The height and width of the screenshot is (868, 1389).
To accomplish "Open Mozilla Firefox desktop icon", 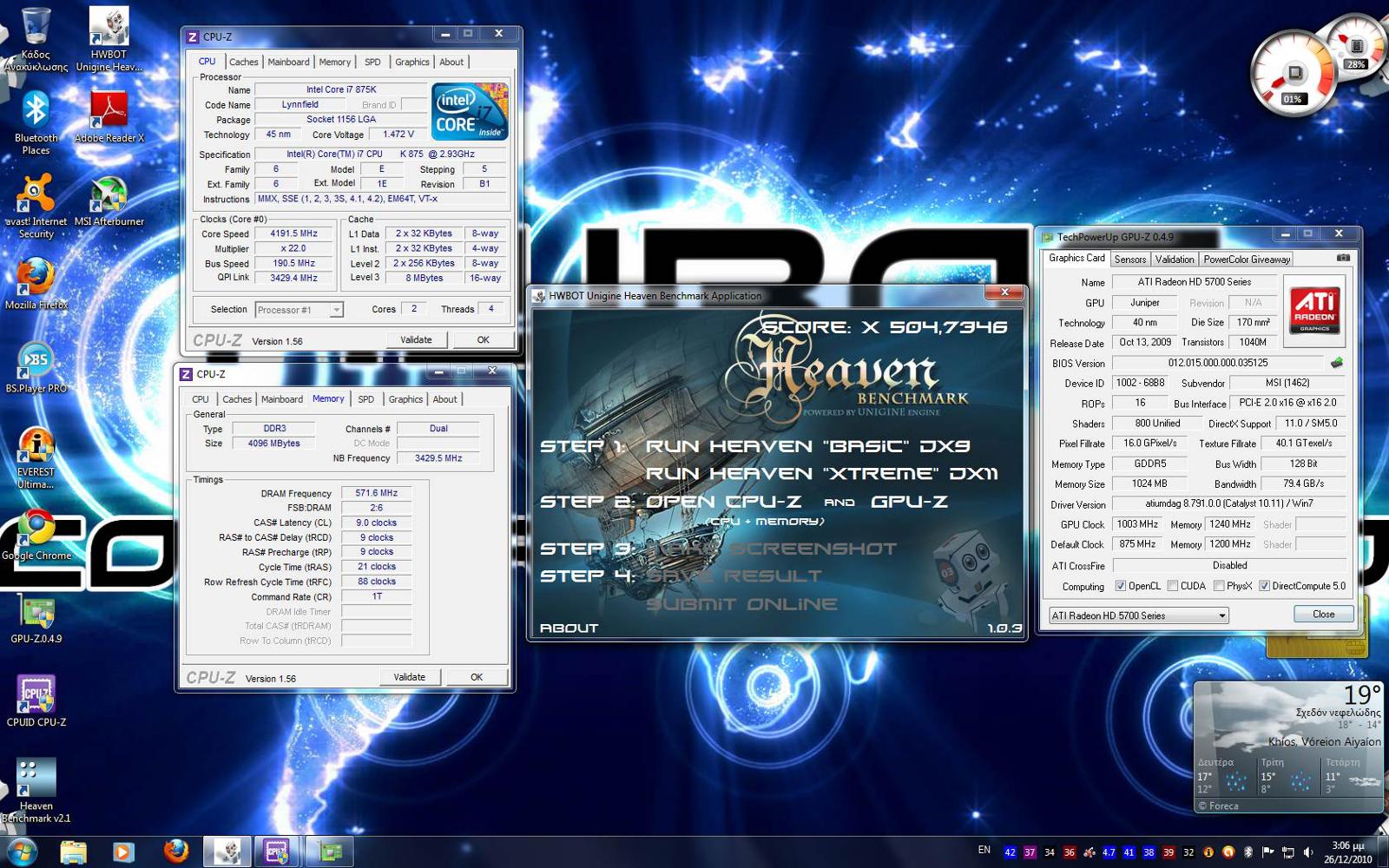I will tap(36, 283).
